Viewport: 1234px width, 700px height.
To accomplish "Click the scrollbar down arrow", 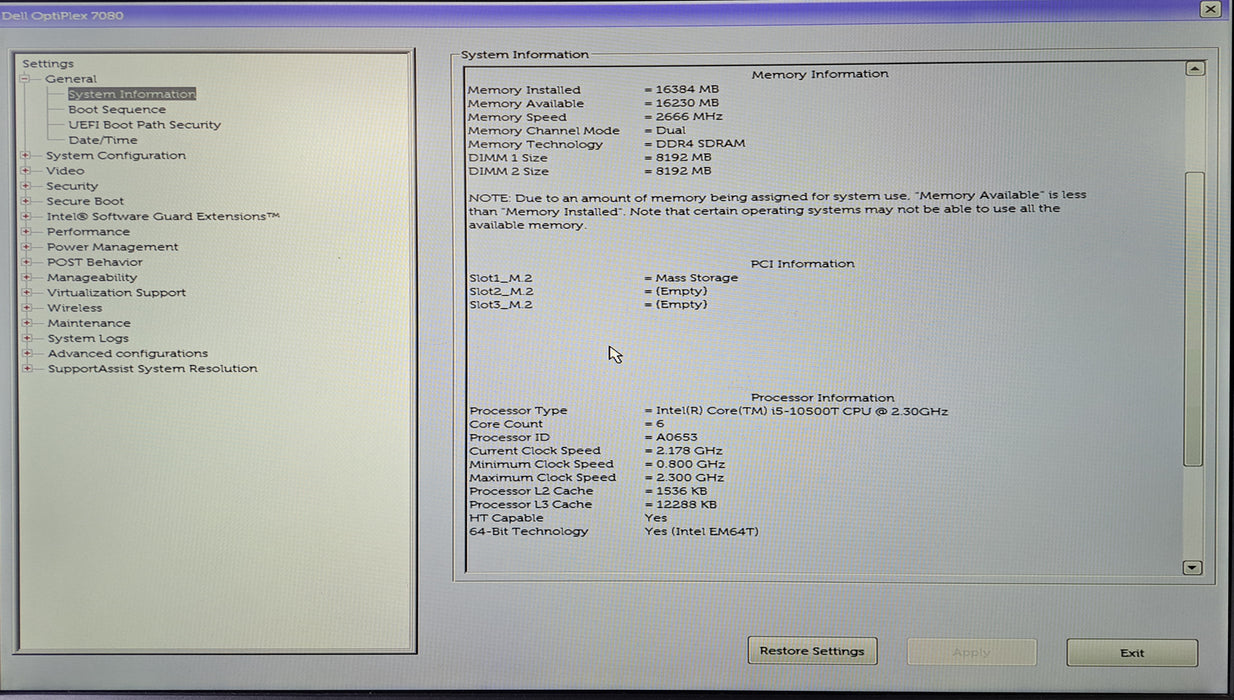I will coord(1192,567).
